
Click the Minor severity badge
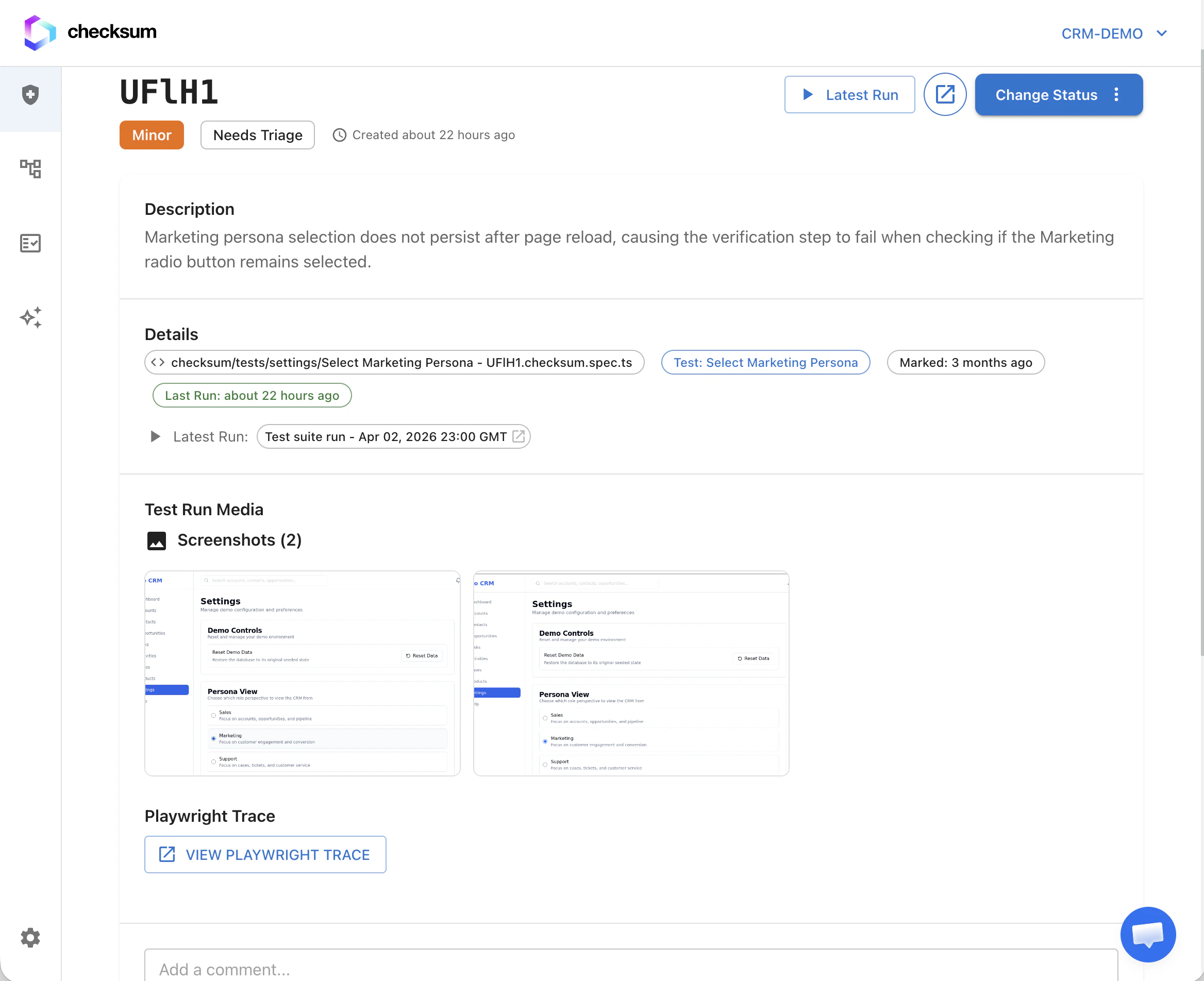pos(151,135)
